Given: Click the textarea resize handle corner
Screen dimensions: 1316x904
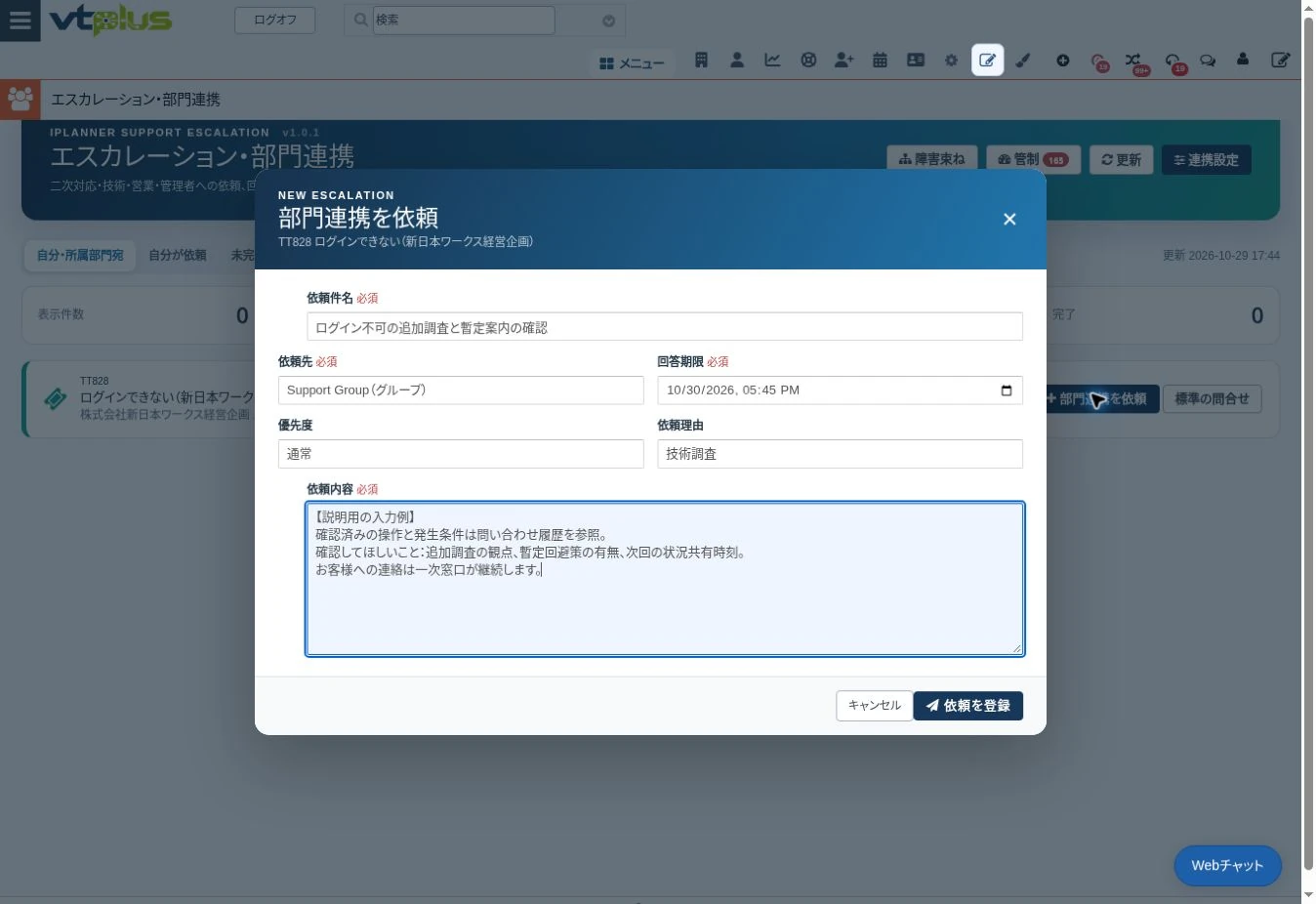Looking at the screenshot, I should tap(1016, 648).
